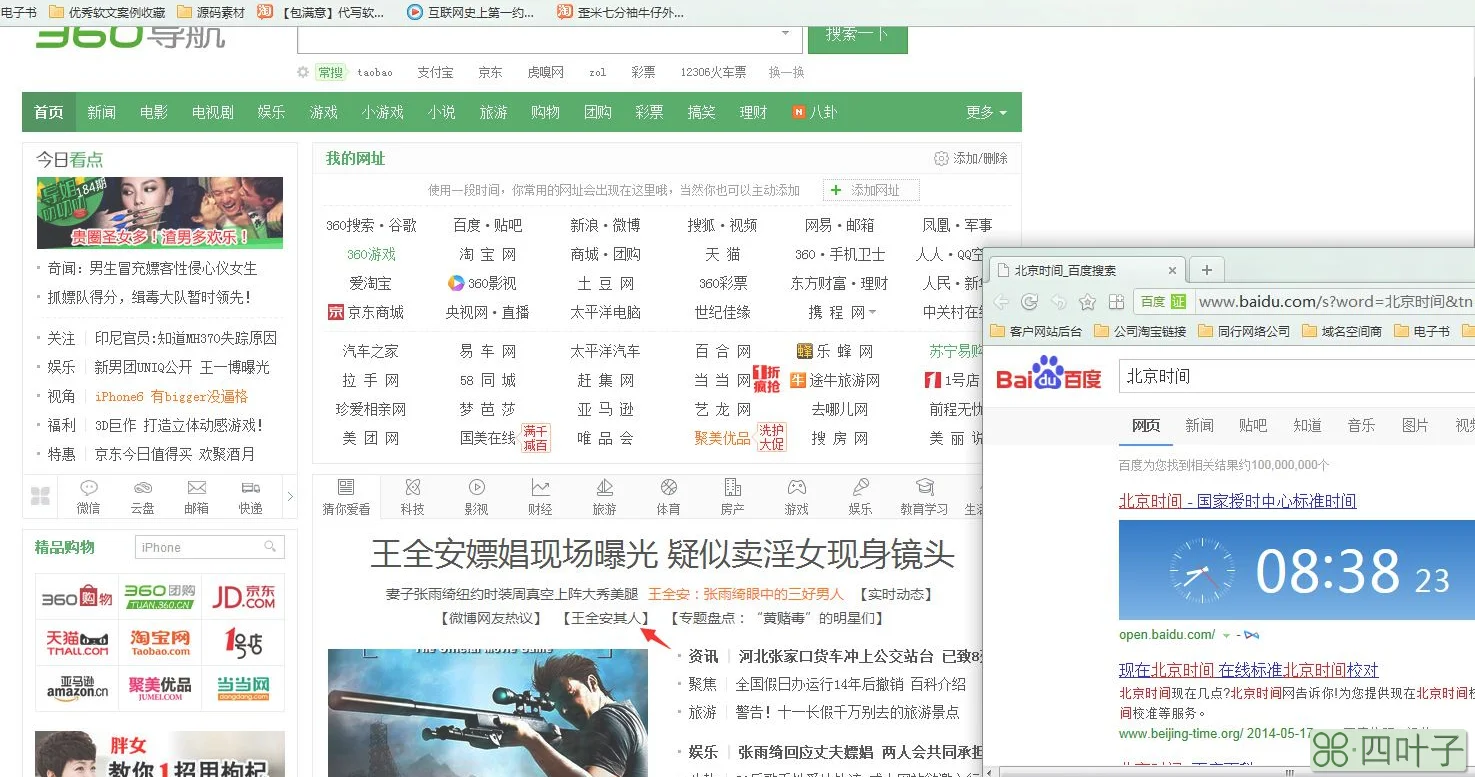Open the 客户网站后台 bookmark folder
1475x777 pixels.
pyautogui.click(x=1036, y=331)
